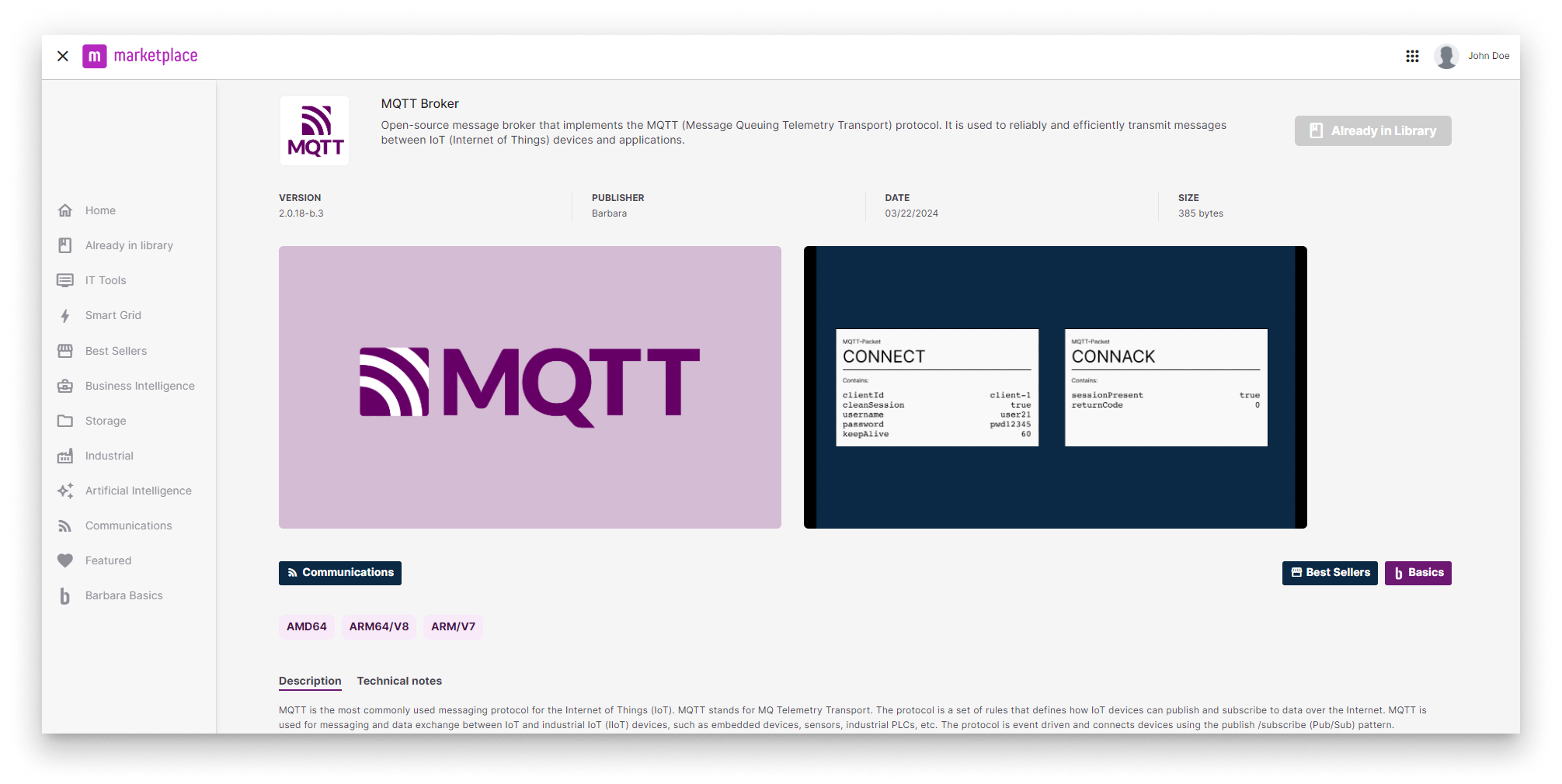Image resolution: width=1562 pixels, height=784 pixels.
Task: Switch to the Technical notes tab
Action: (399, 681)
